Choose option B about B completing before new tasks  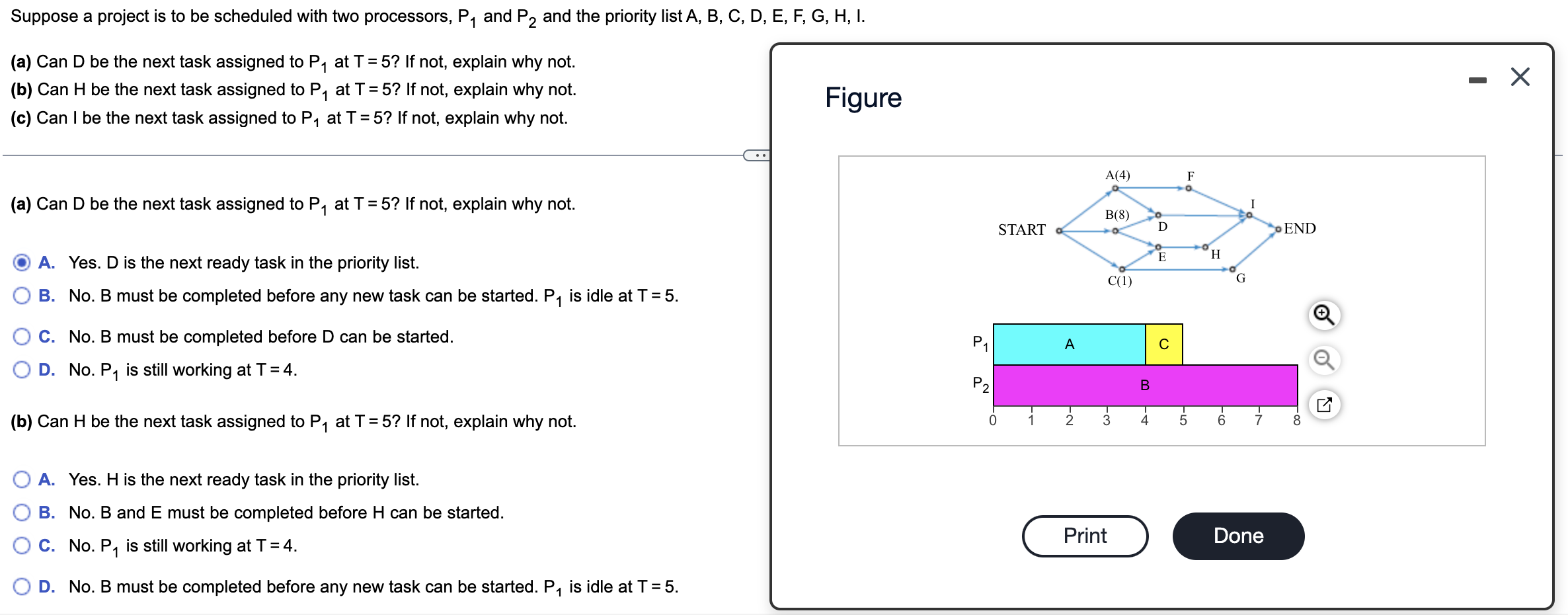[22, 296]
